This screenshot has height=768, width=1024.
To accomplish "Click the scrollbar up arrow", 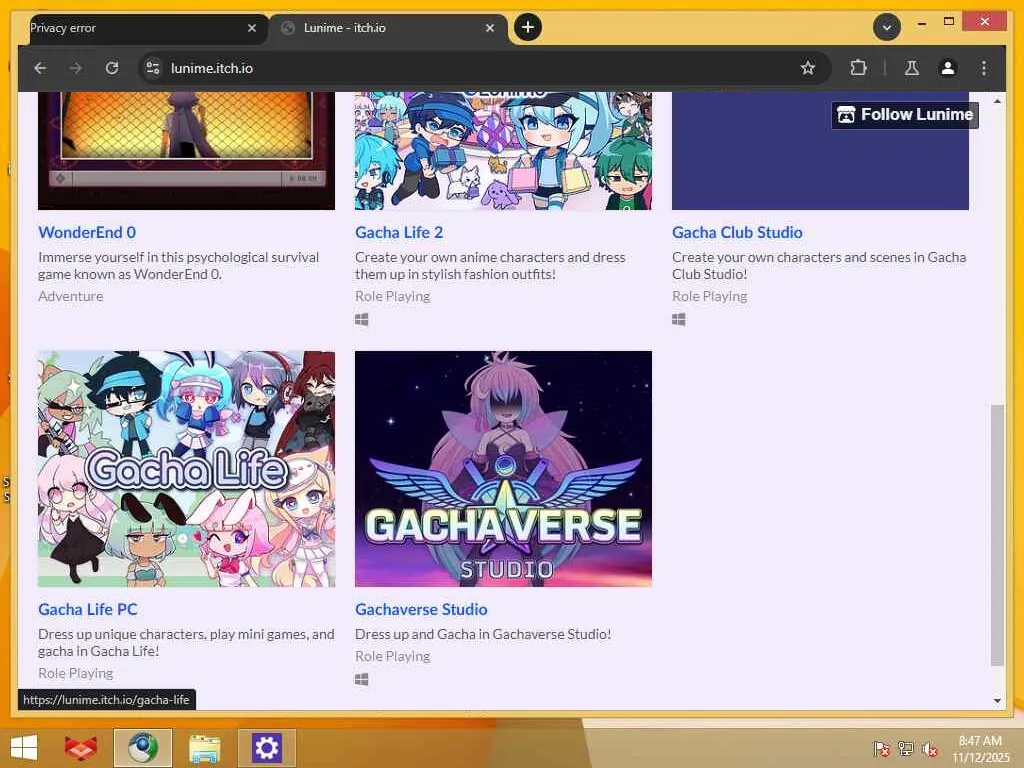I will [997, 101].
